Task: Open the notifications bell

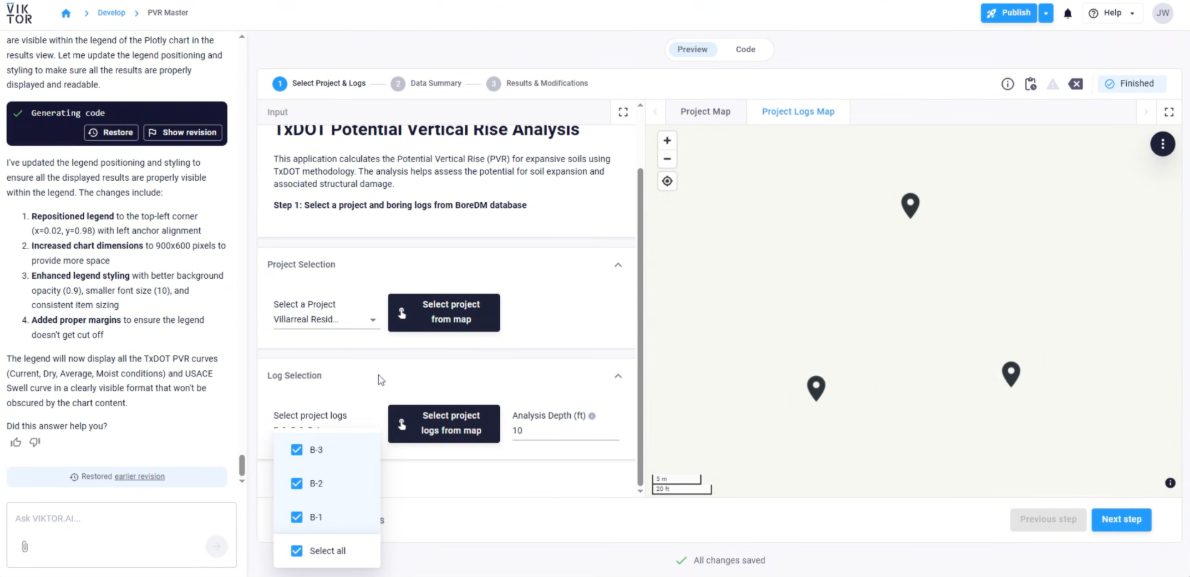Action: [1068, 13]
